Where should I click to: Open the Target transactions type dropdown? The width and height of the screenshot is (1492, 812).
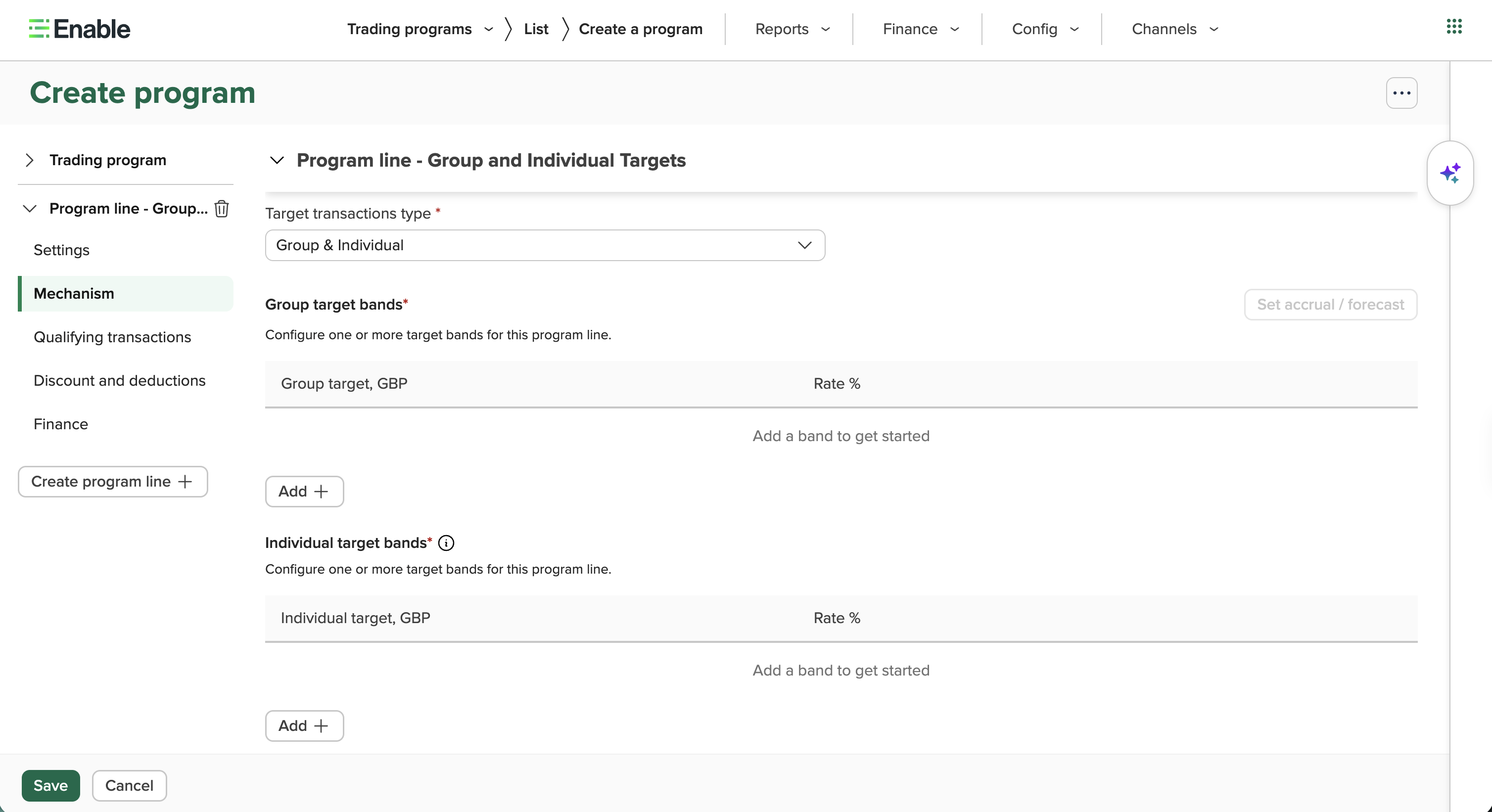(545, 245)
